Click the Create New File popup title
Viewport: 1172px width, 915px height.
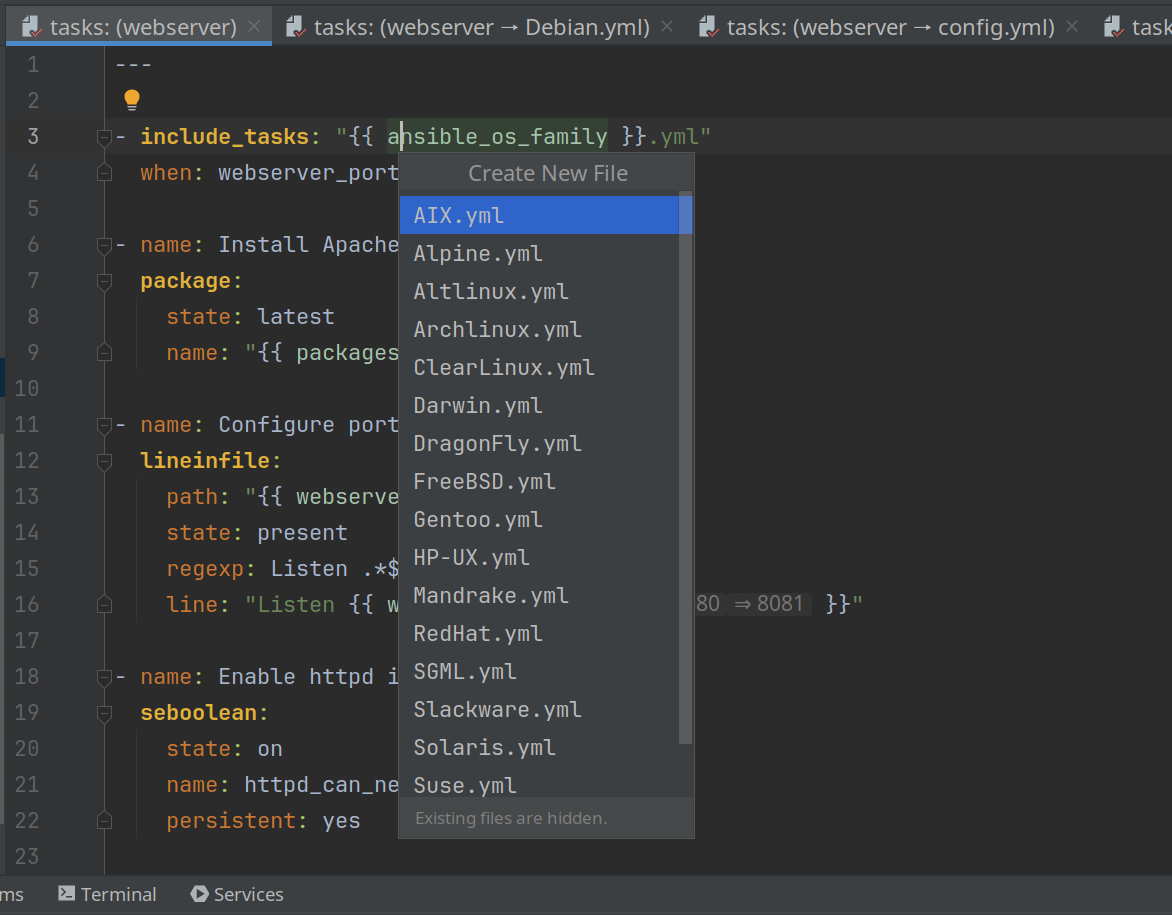(x=548, y=173)
